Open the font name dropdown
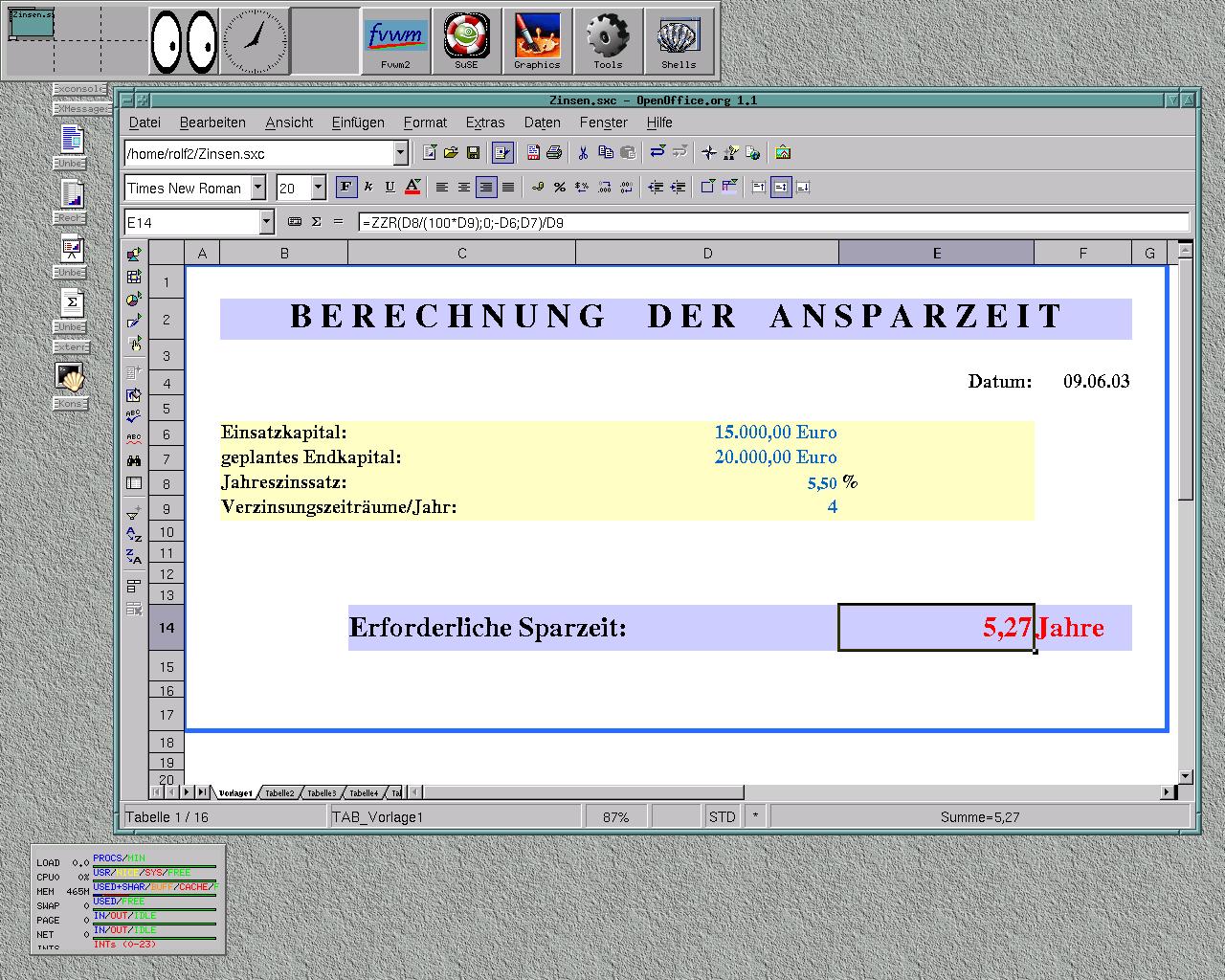Image resolution: width=1225 pixels, height=980 pixels. 258,188
